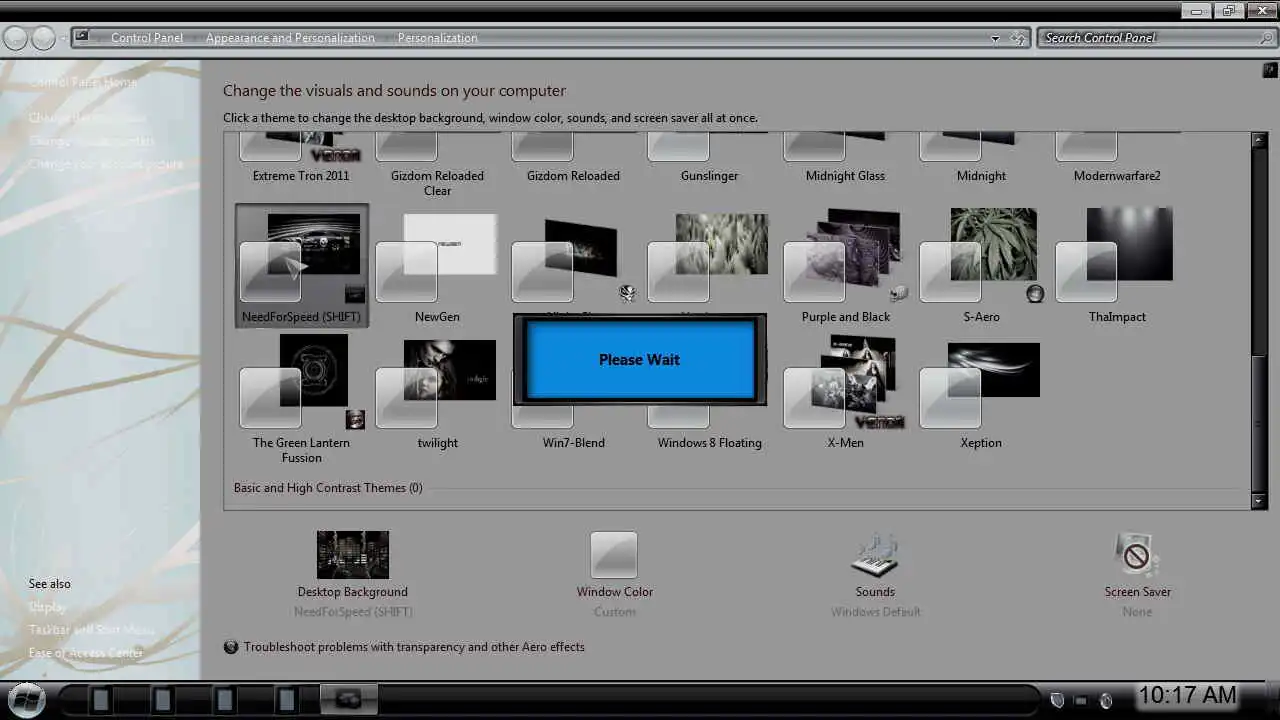
Task: Open the Screen Saver settings icon
Action: (x=1137, y=554)
